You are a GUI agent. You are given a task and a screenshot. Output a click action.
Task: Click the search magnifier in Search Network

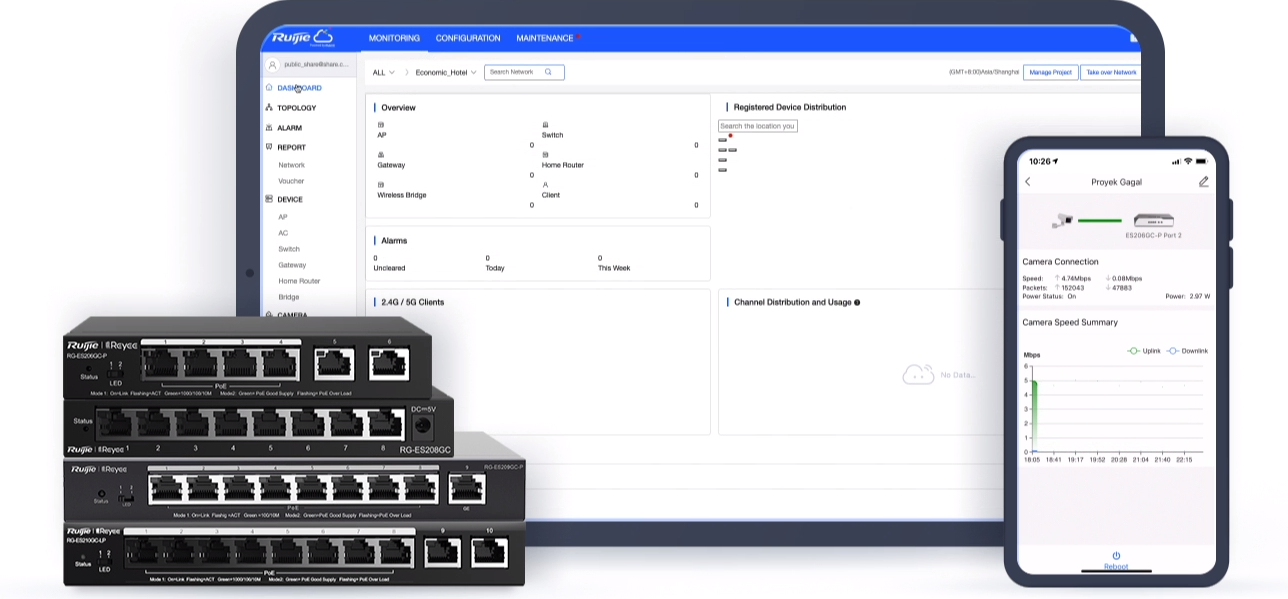point(548,72)
